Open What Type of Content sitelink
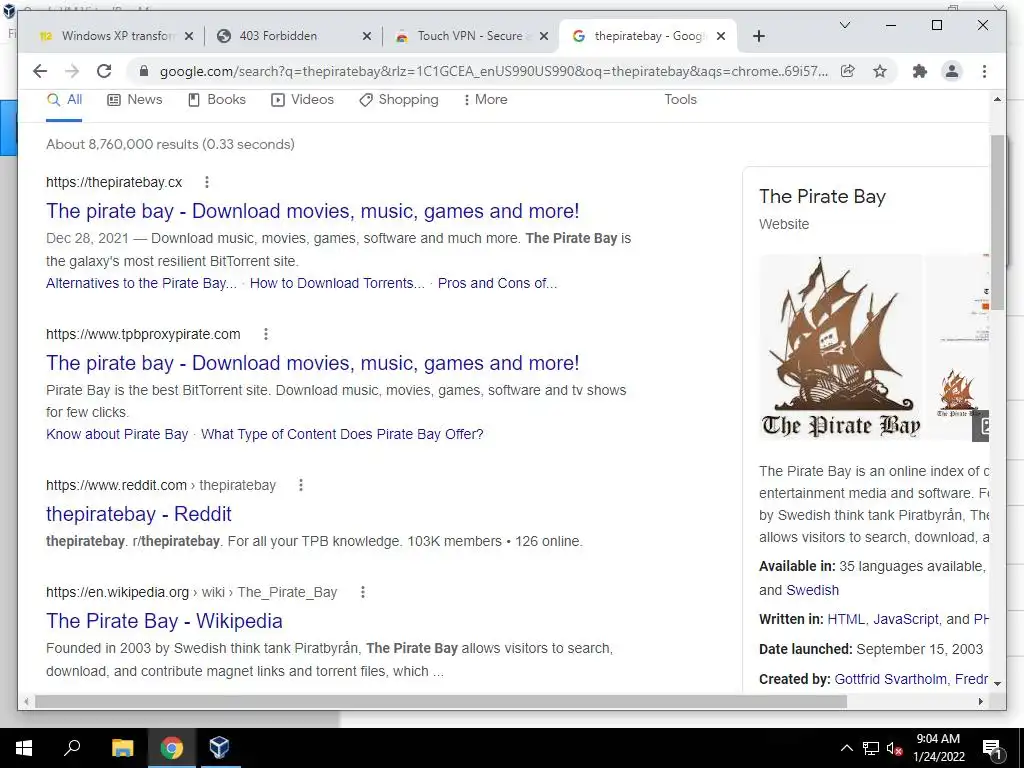The width and height of the screenshot is (1024, 768). [x=342, y=434]
